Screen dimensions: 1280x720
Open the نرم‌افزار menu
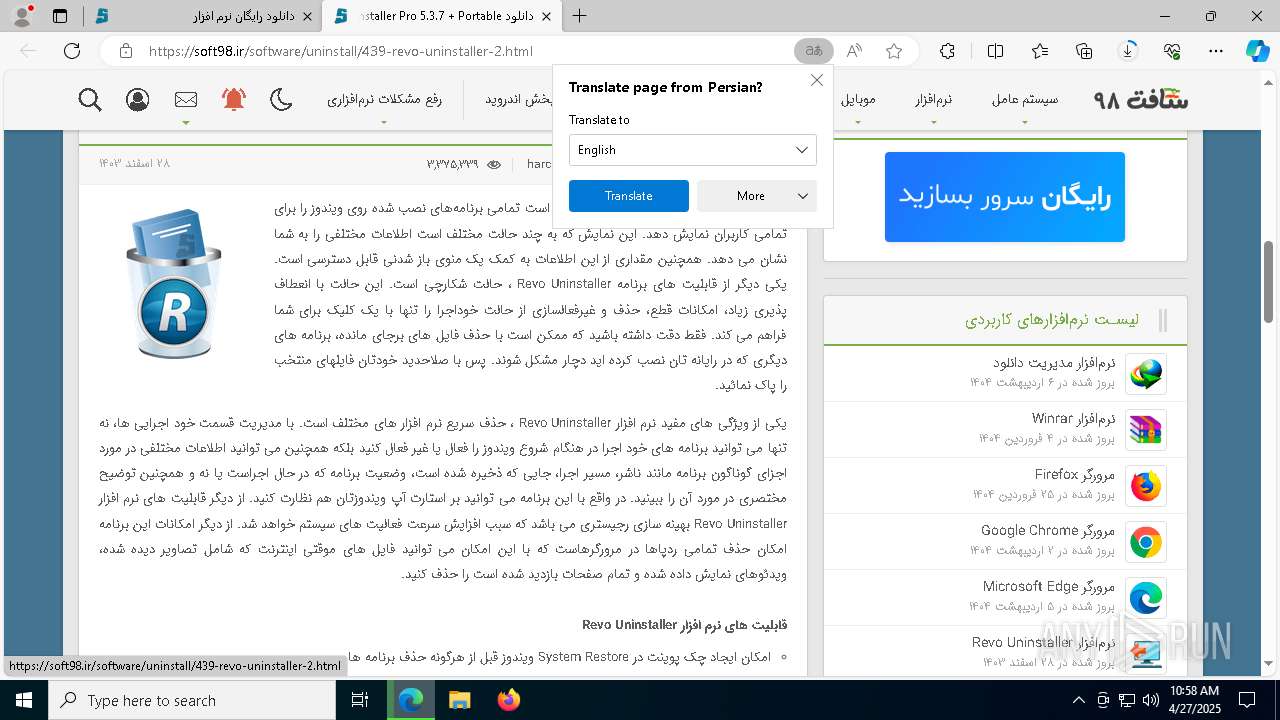tap(933, 99)
